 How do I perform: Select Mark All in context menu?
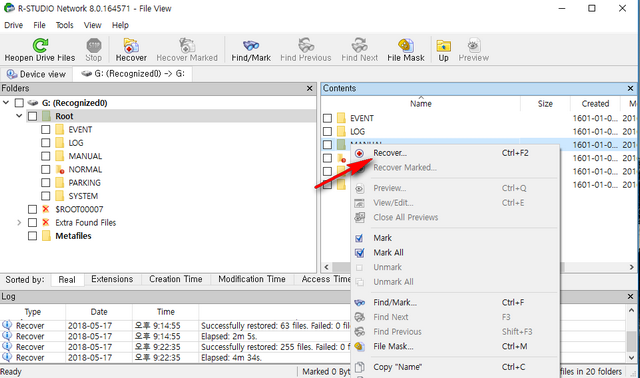455,253
